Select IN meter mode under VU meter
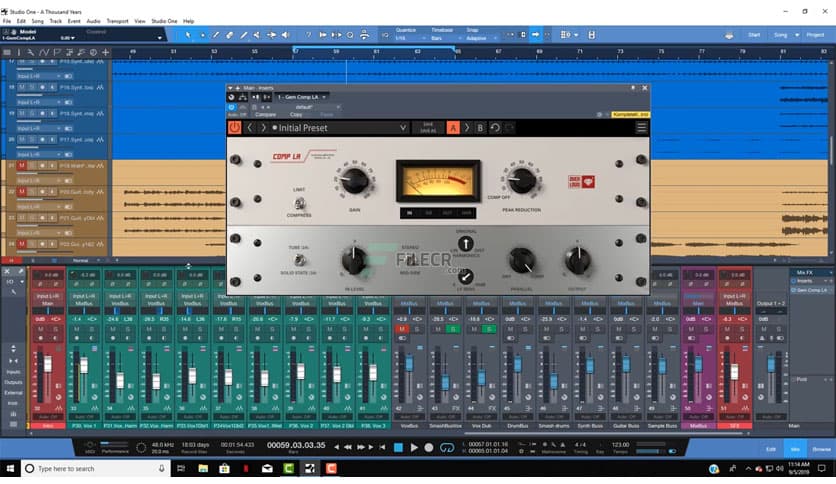The width and height of the screenshot is (836, 484). (x=409, y=213)
